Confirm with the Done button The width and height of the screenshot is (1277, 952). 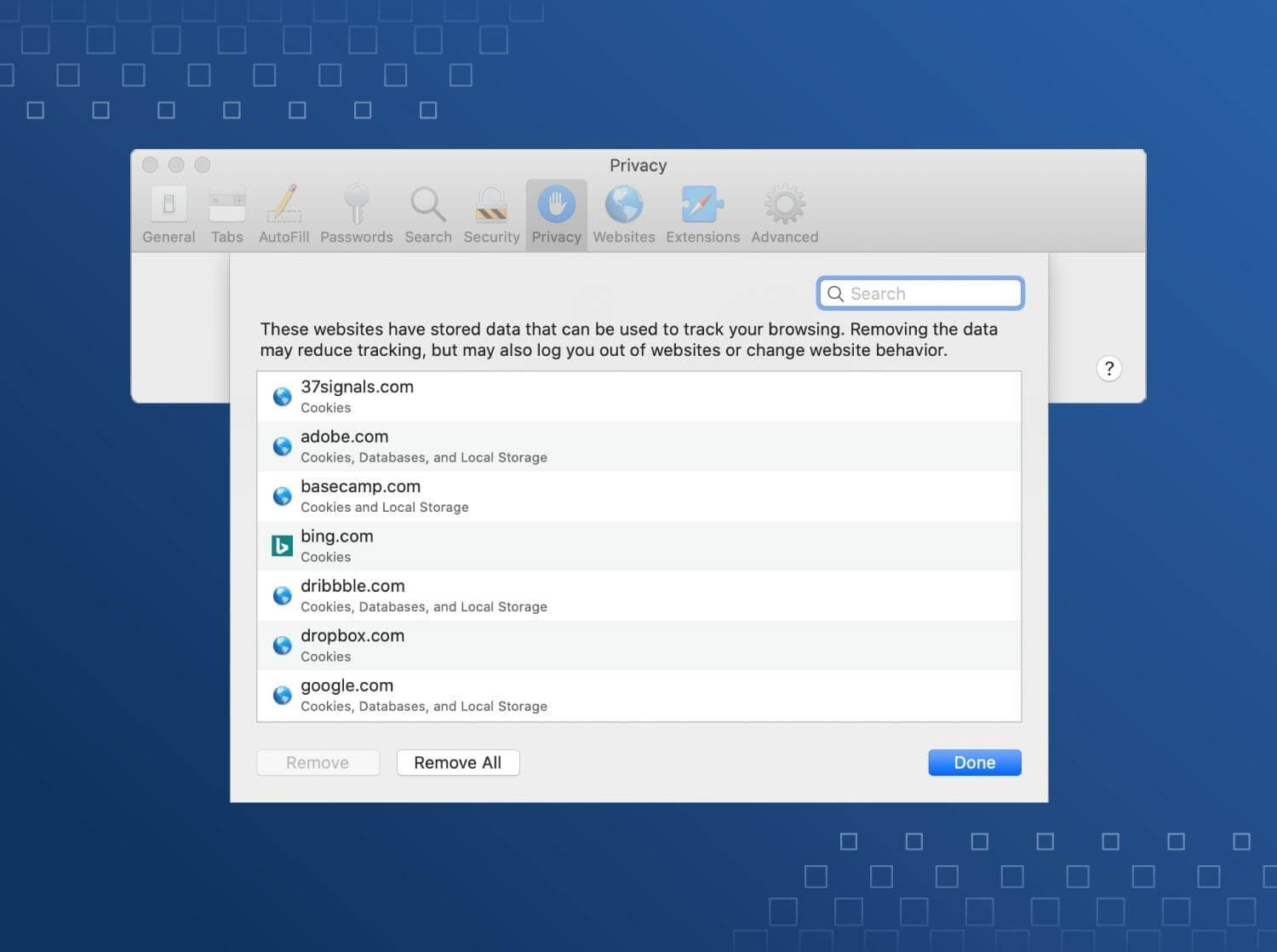tap(975, 763)
